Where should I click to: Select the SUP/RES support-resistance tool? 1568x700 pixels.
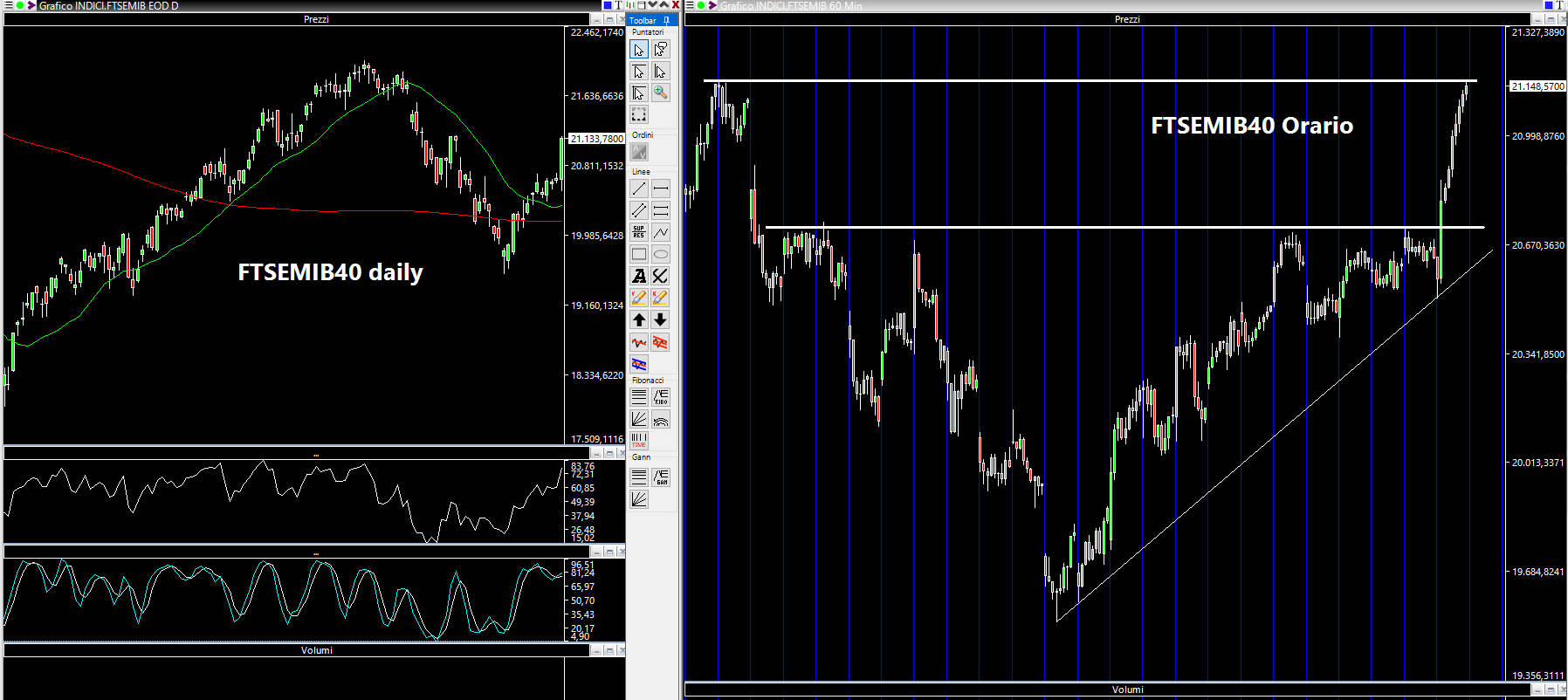click(x=639, y=232)
